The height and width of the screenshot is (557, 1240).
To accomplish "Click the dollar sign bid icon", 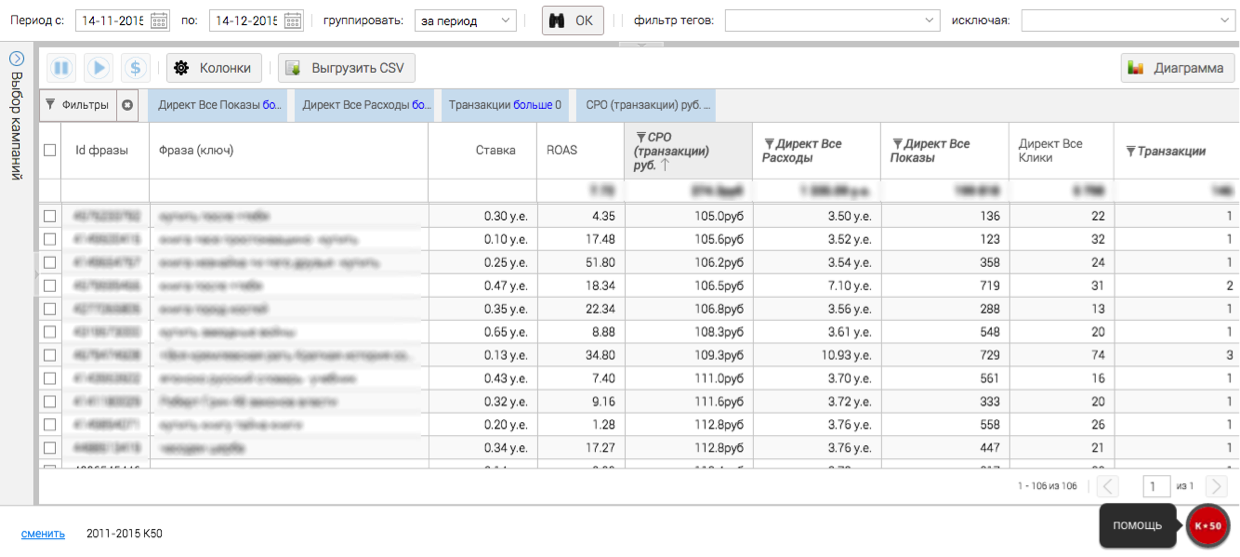I will point(135,68).
